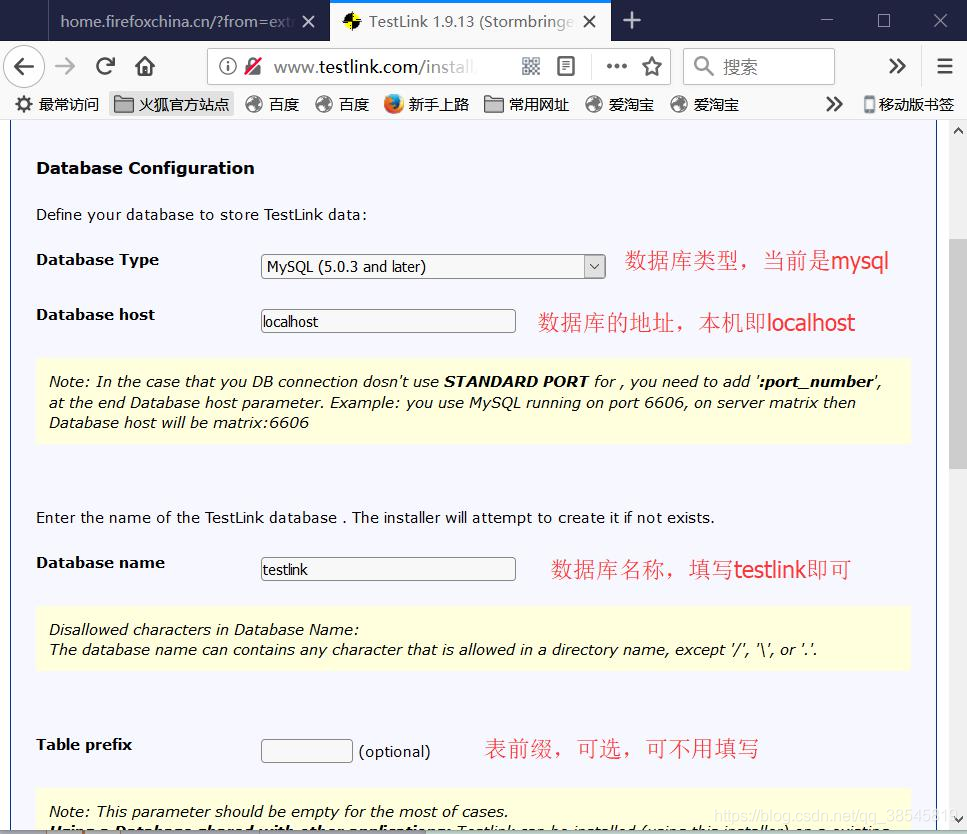The image size is (967, 834).
Task: Open the Database Type dropdown
Action: point(433,266)
